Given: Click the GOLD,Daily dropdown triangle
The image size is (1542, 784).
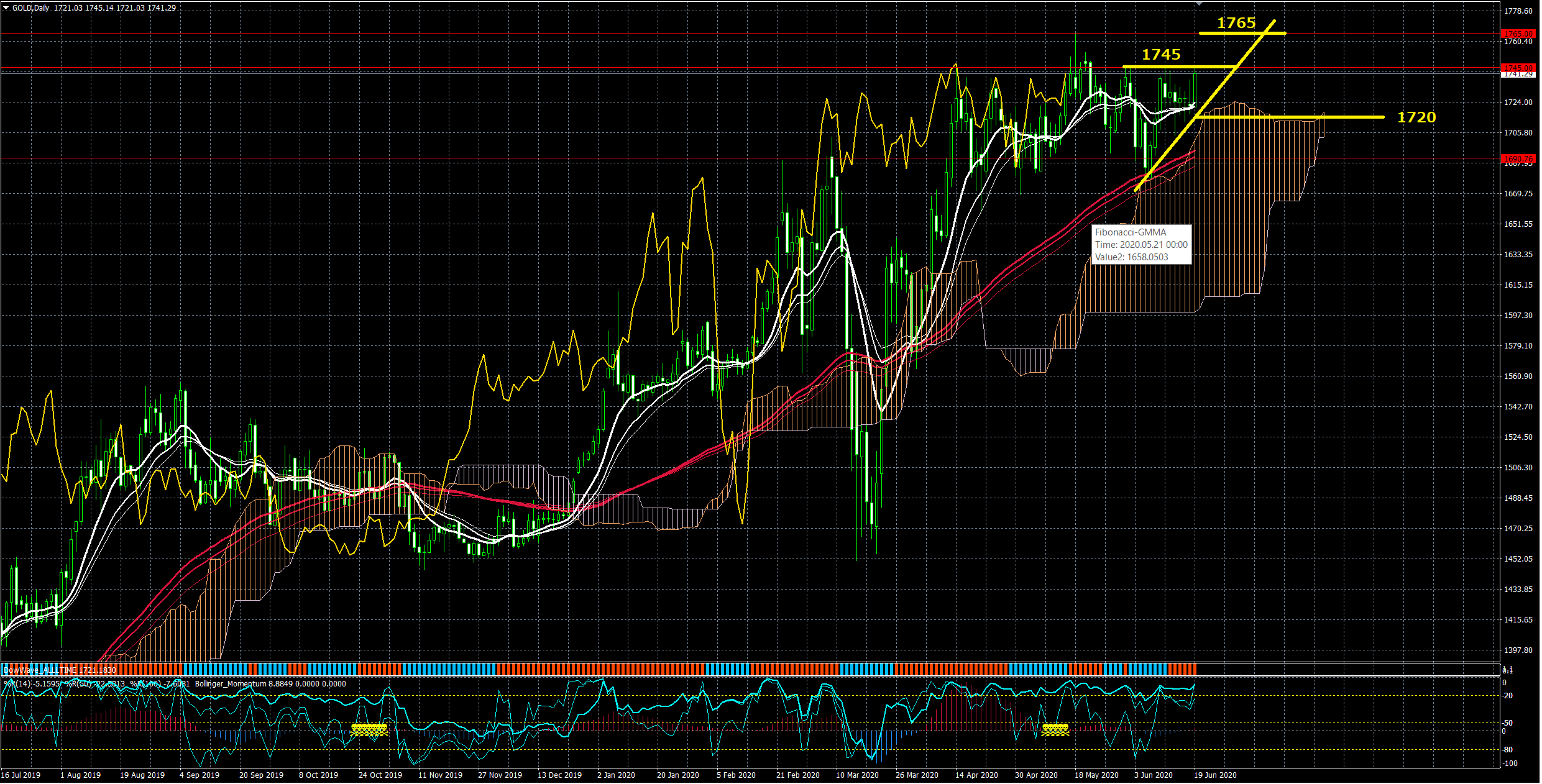Looking at the screenshot, I should click(x=6, y=8).
